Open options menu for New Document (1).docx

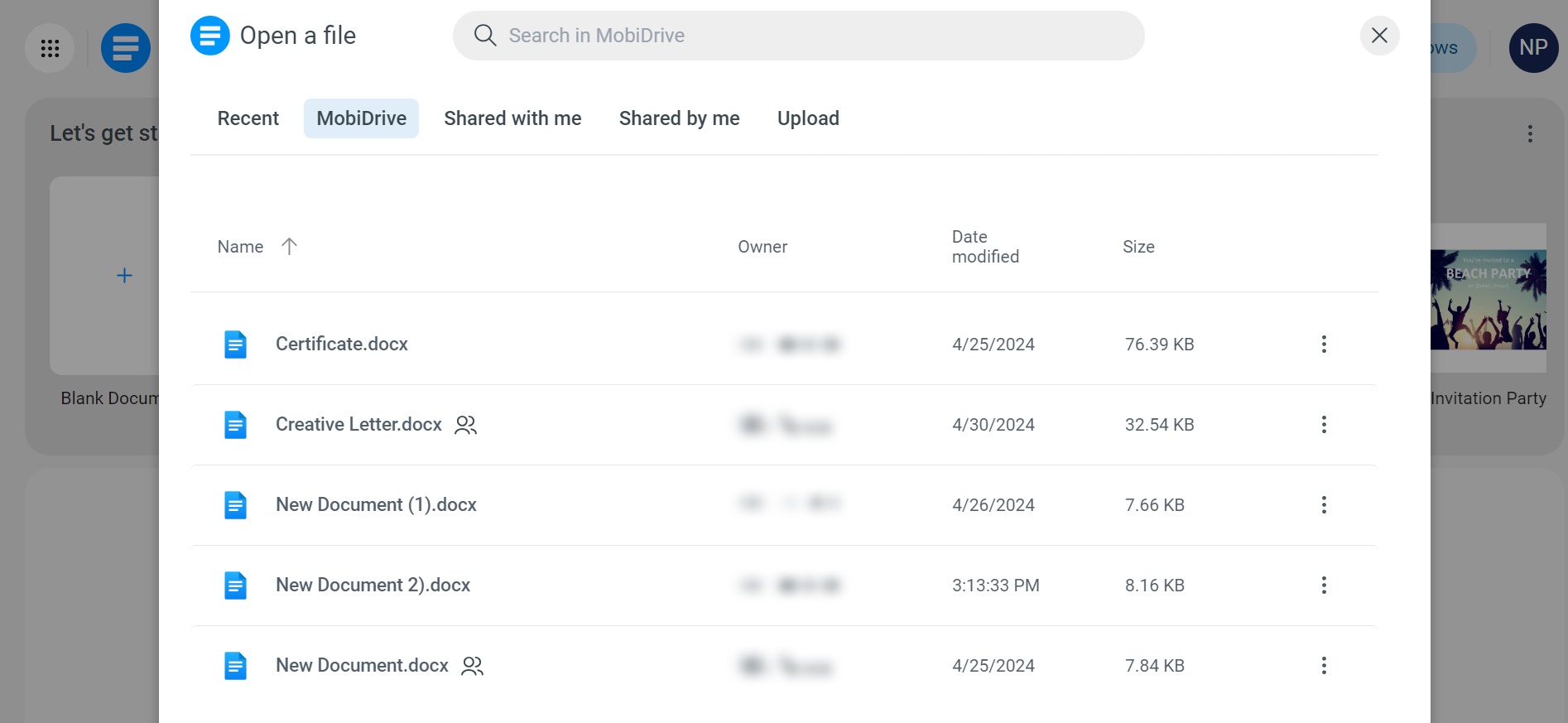point(1324,504)
